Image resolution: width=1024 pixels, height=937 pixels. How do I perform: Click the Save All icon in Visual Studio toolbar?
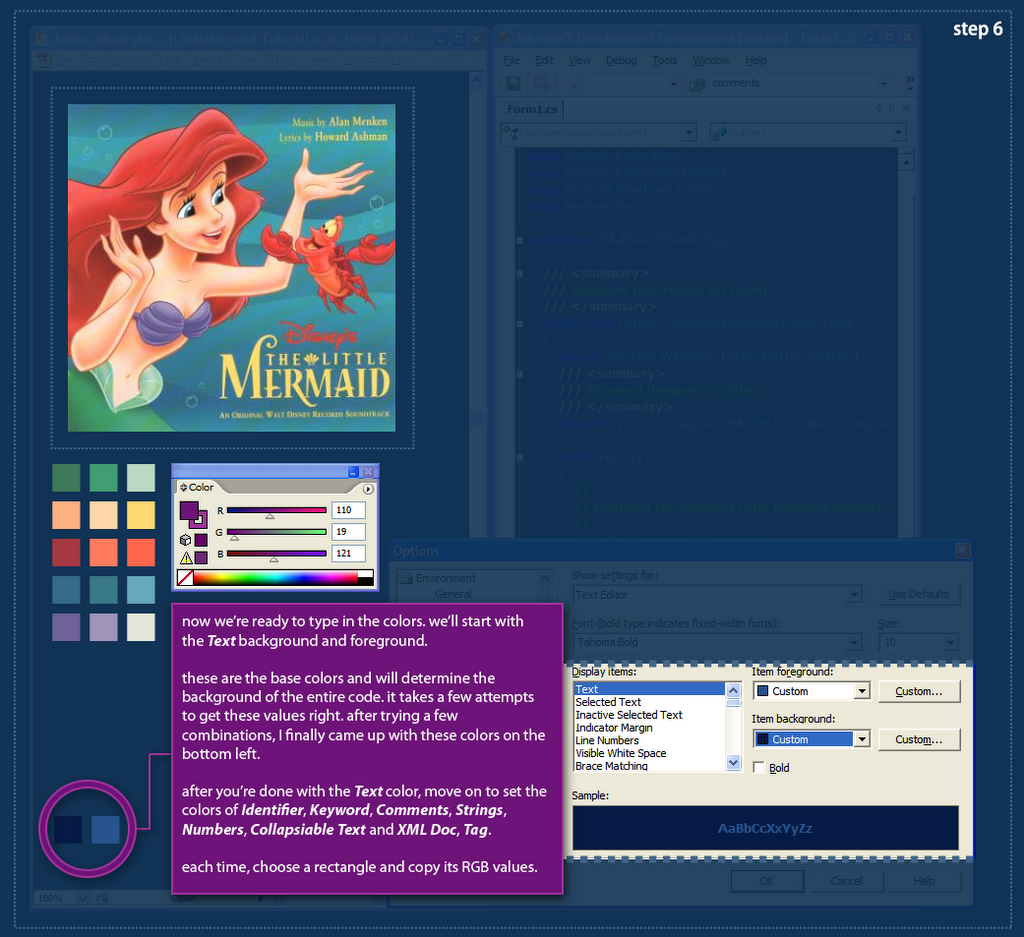pos(541,84)
